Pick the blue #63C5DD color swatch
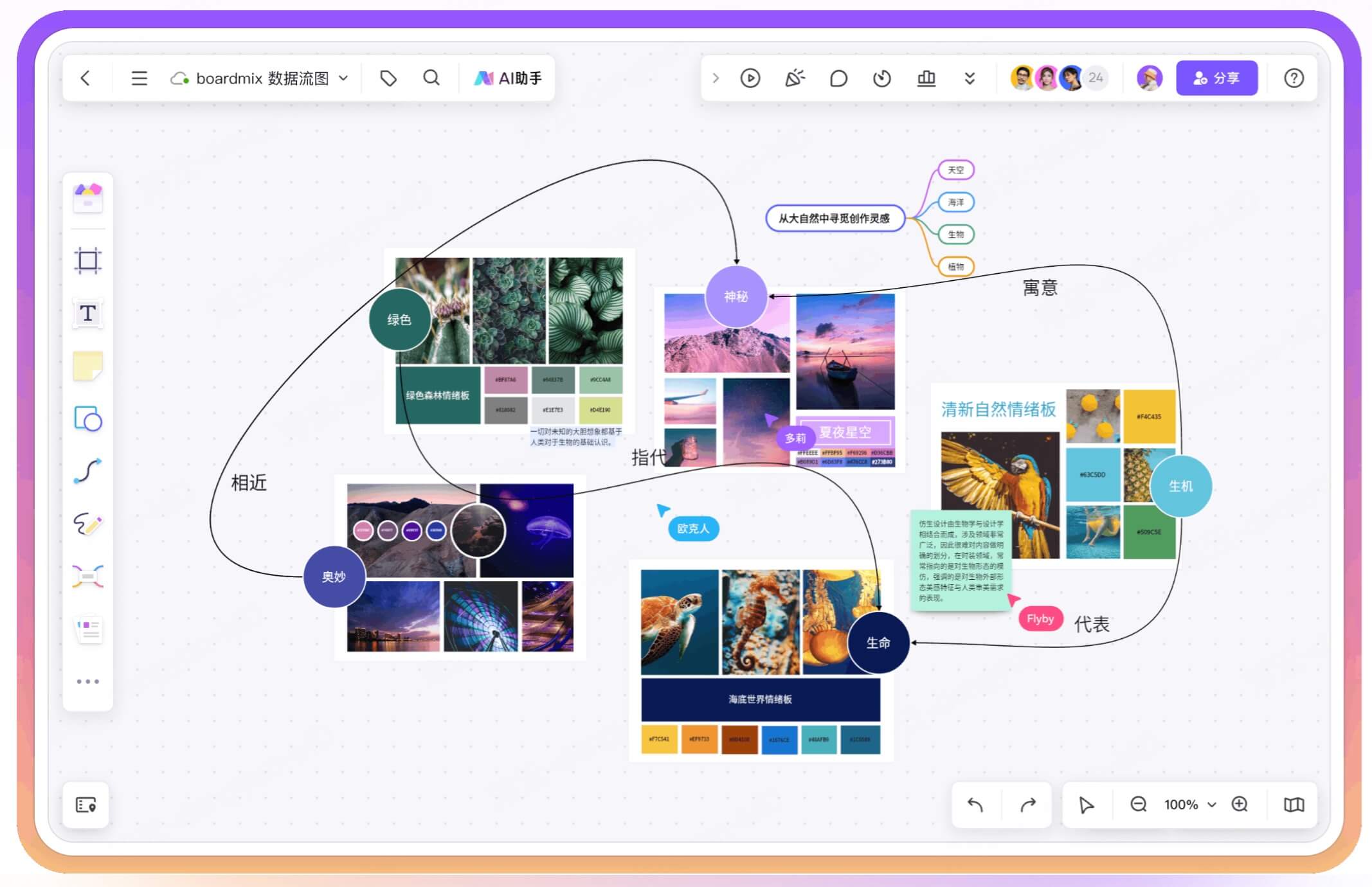Screen dimensions: 1372x887 [x=1093, y=474]
